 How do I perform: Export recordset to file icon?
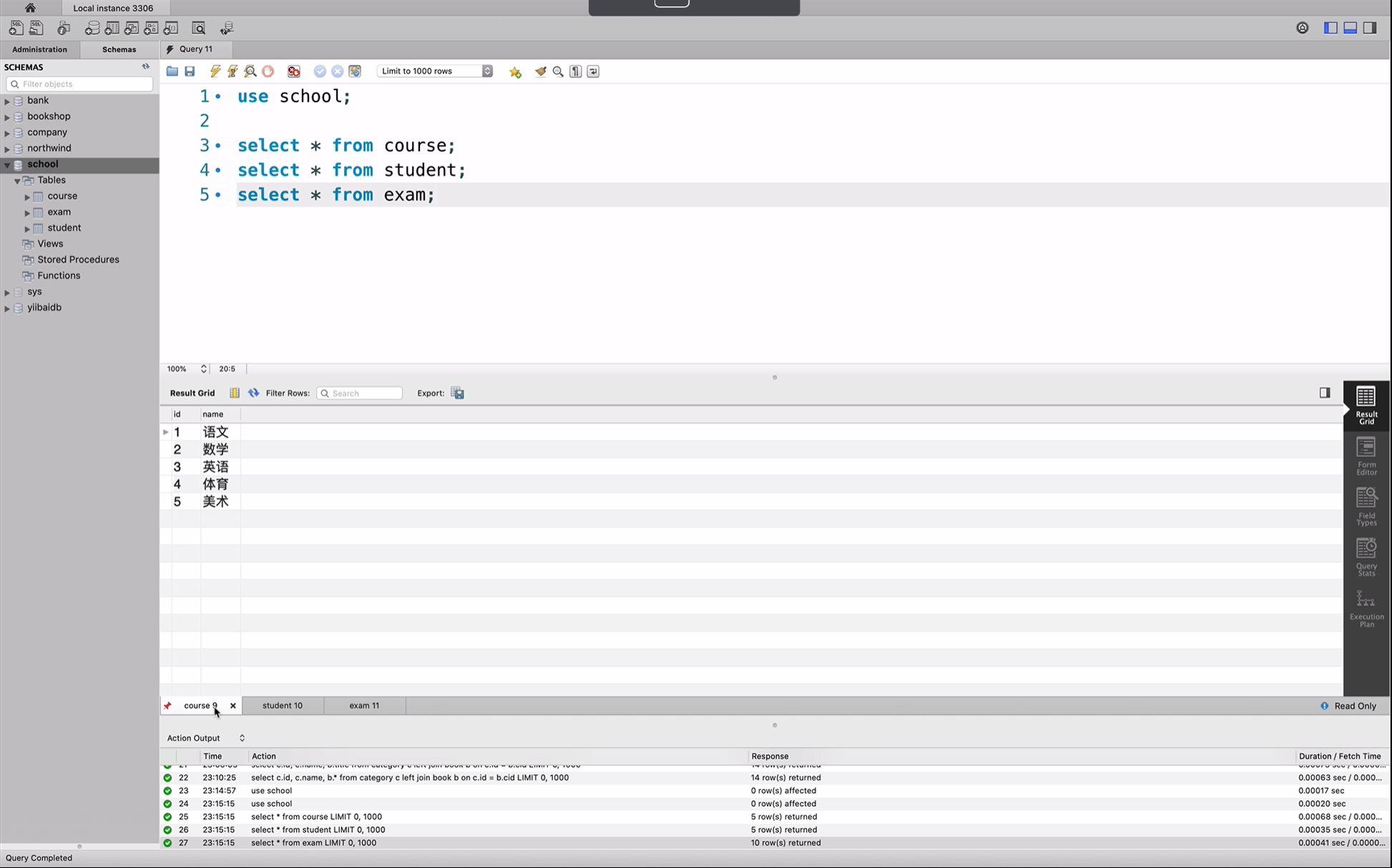(x=458, y=393)
